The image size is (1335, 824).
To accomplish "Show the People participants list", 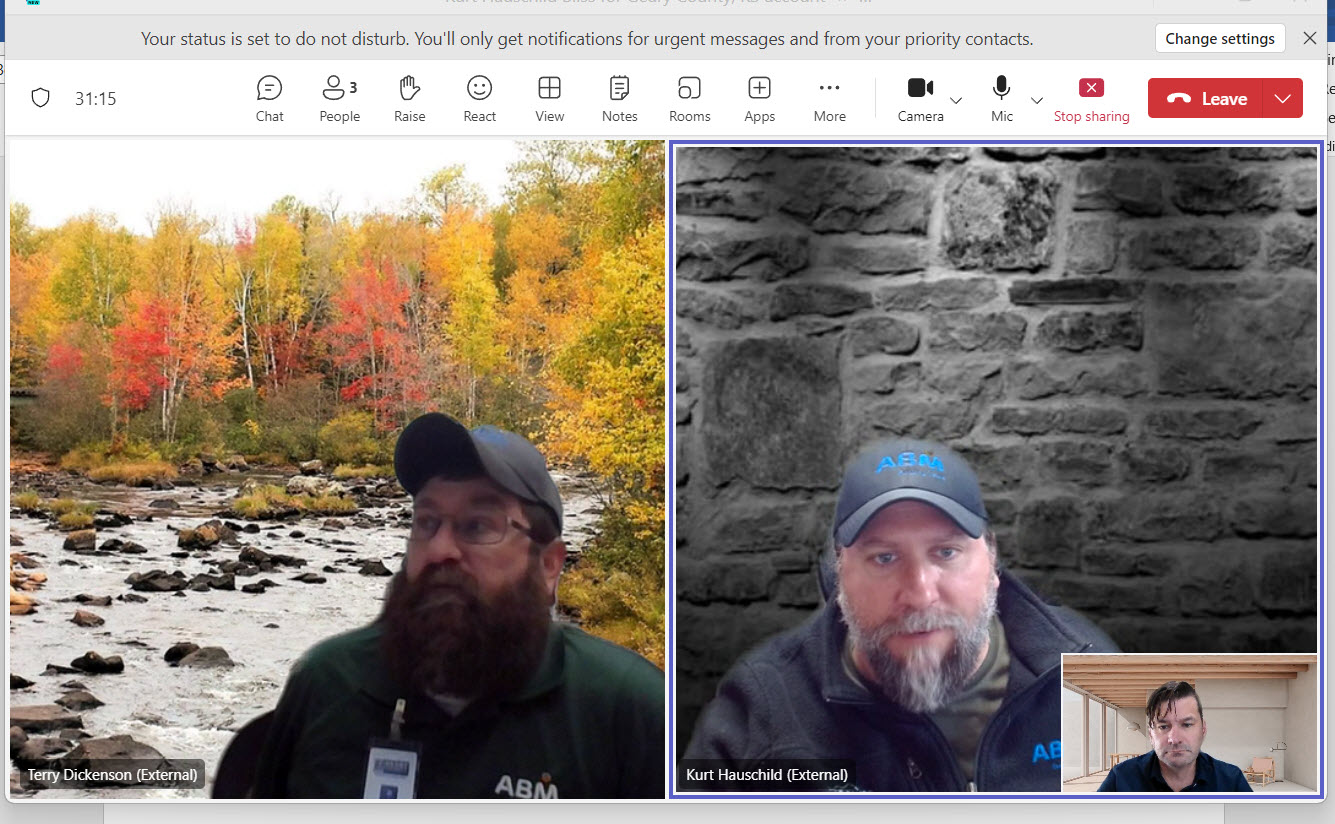I will coord(339,99).
